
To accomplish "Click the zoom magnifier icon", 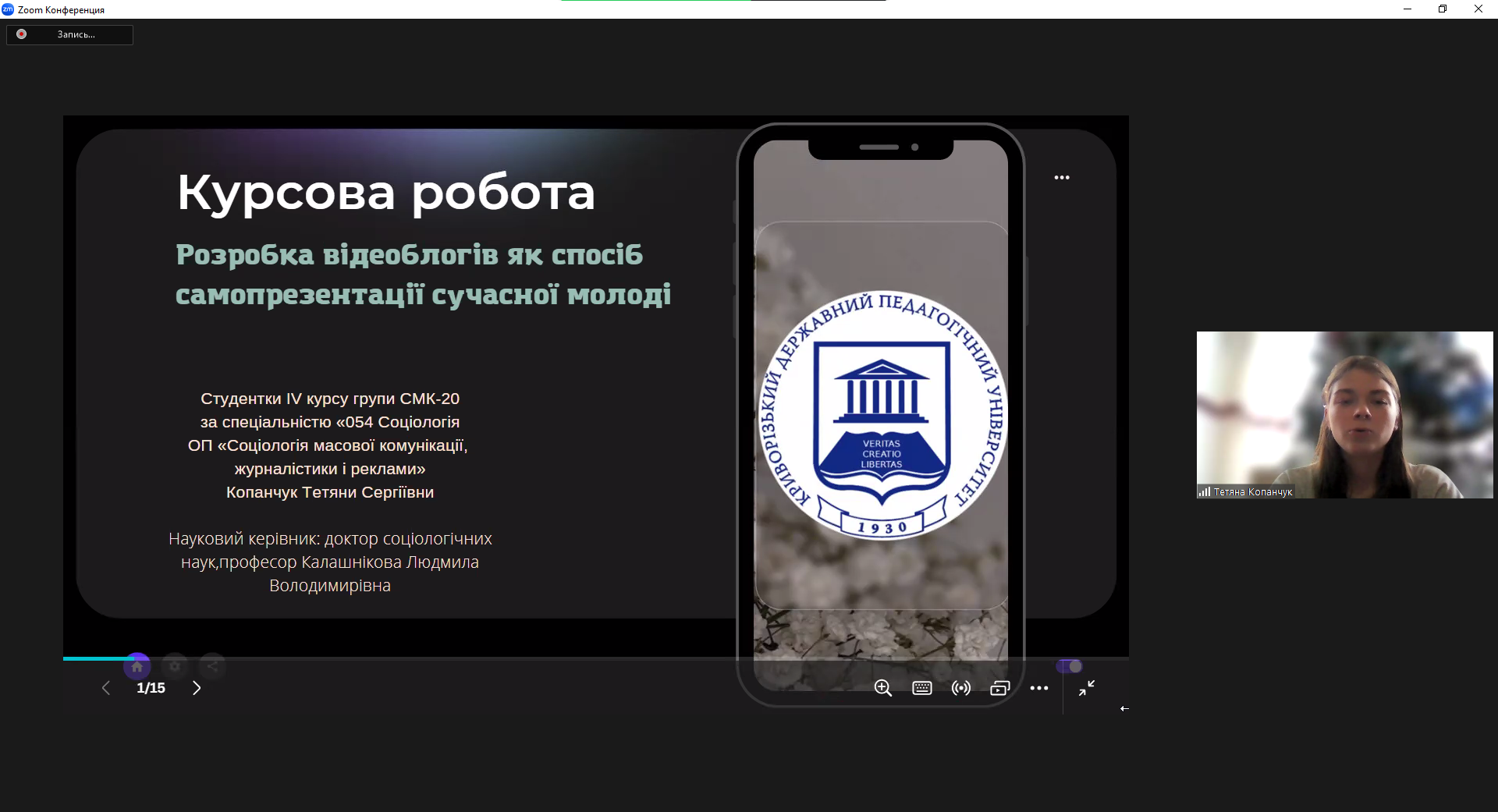I will [882, 688].
